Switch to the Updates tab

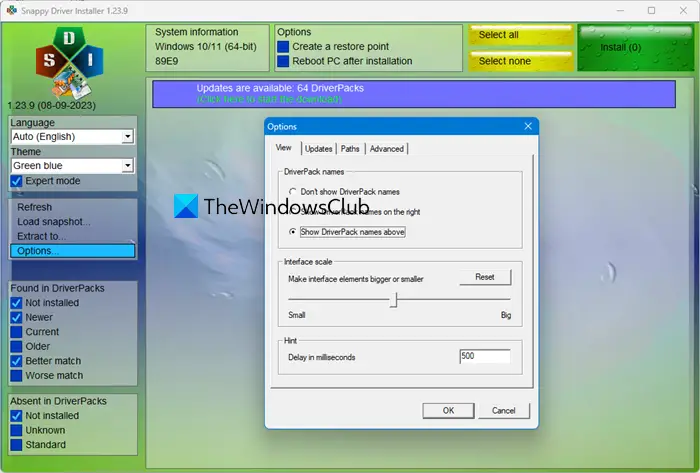point(318,149)
